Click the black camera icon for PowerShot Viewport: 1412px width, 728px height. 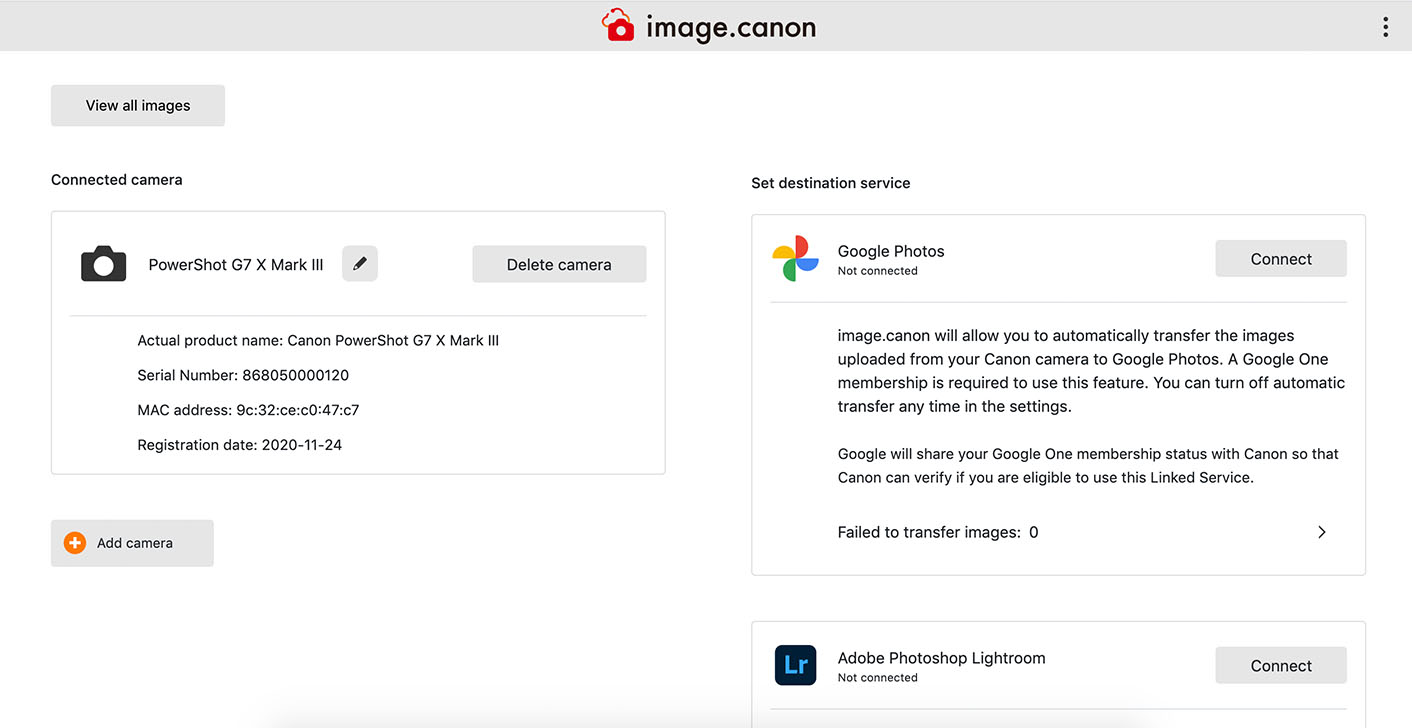[x=104, y=265]
